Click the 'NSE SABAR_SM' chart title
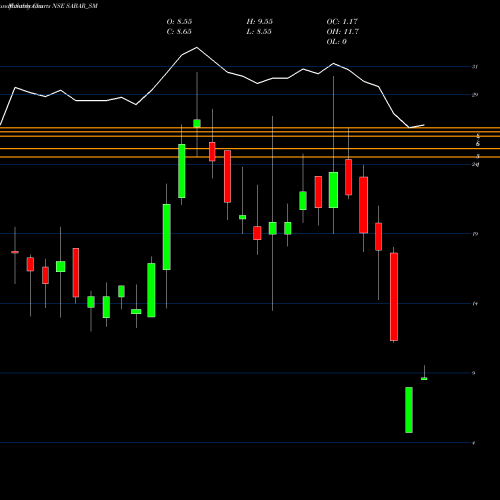 [x=75, y=6]
